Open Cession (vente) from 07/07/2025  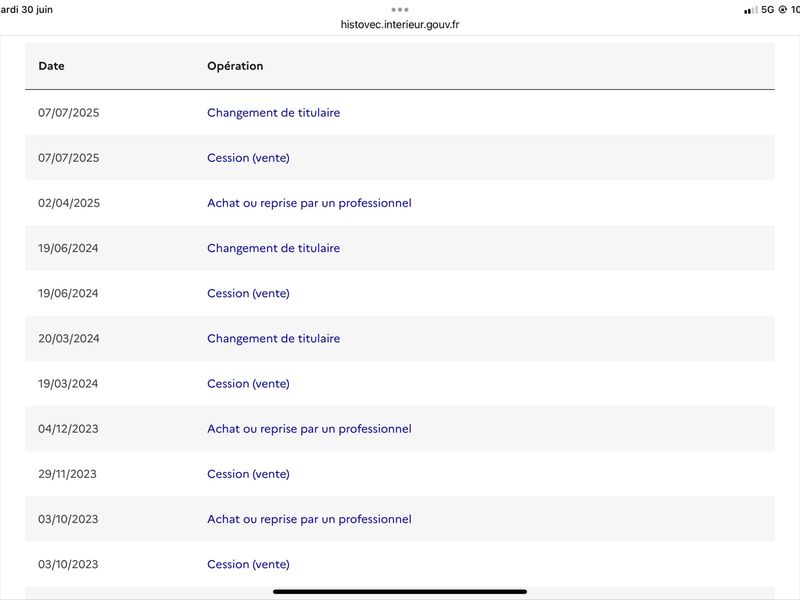click(248, 158)
